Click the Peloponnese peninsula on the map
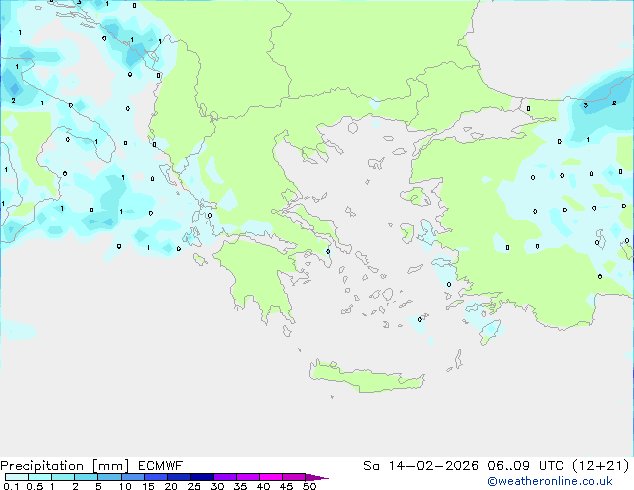The height and width of the screenshot is (490, 634). tap(259, 279)
